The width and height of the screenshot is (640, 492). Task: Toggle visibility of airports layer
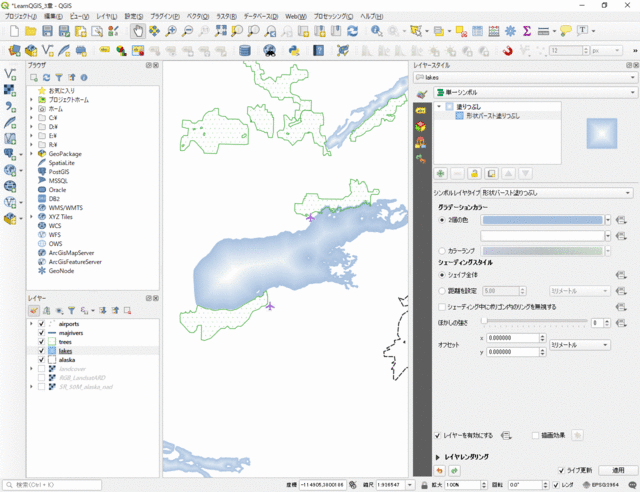click(41, 324)
